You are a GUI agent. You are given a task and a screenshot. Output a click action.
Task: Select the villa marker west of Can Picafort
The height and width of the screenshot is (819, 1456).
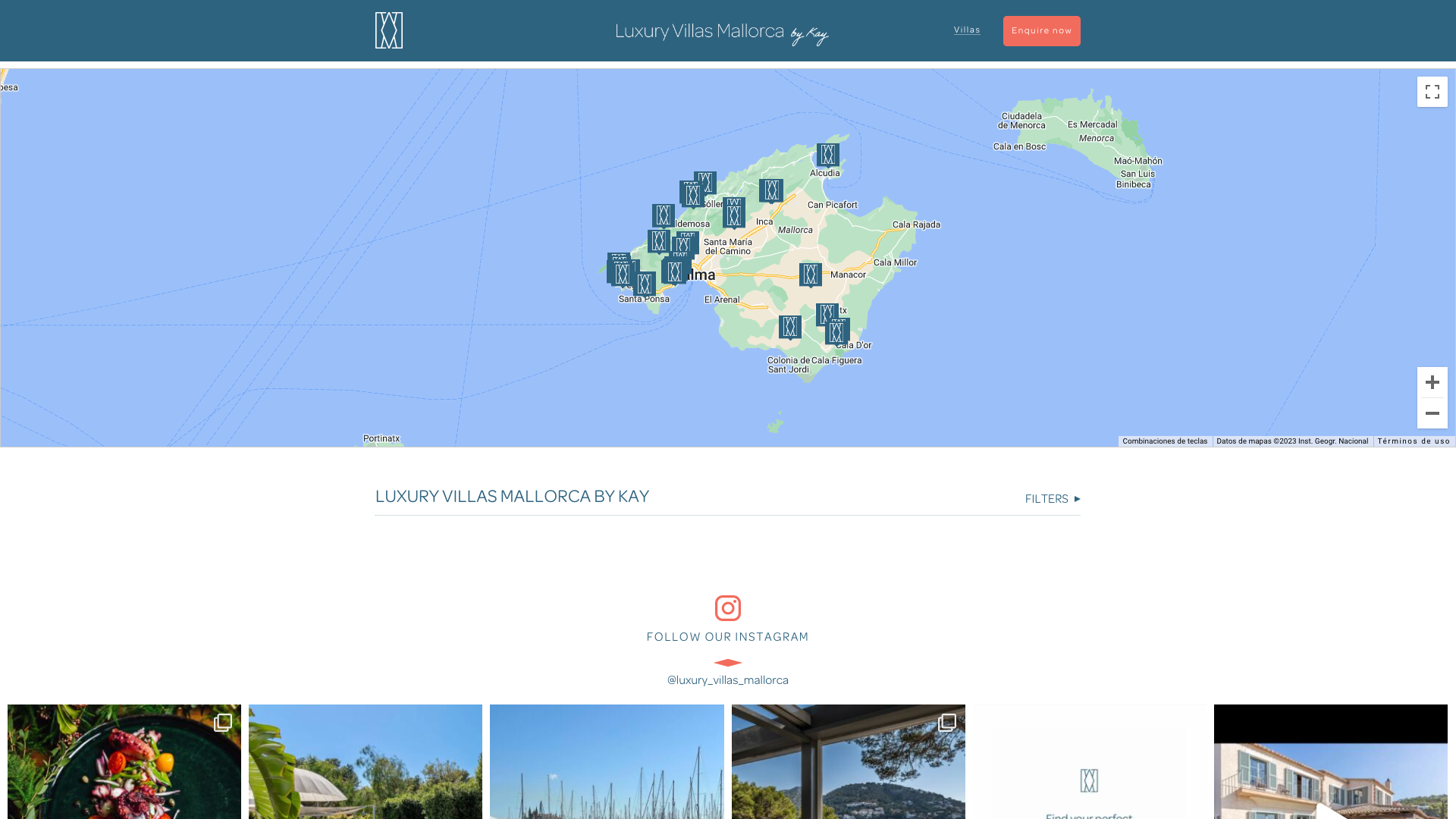[770, 190]
